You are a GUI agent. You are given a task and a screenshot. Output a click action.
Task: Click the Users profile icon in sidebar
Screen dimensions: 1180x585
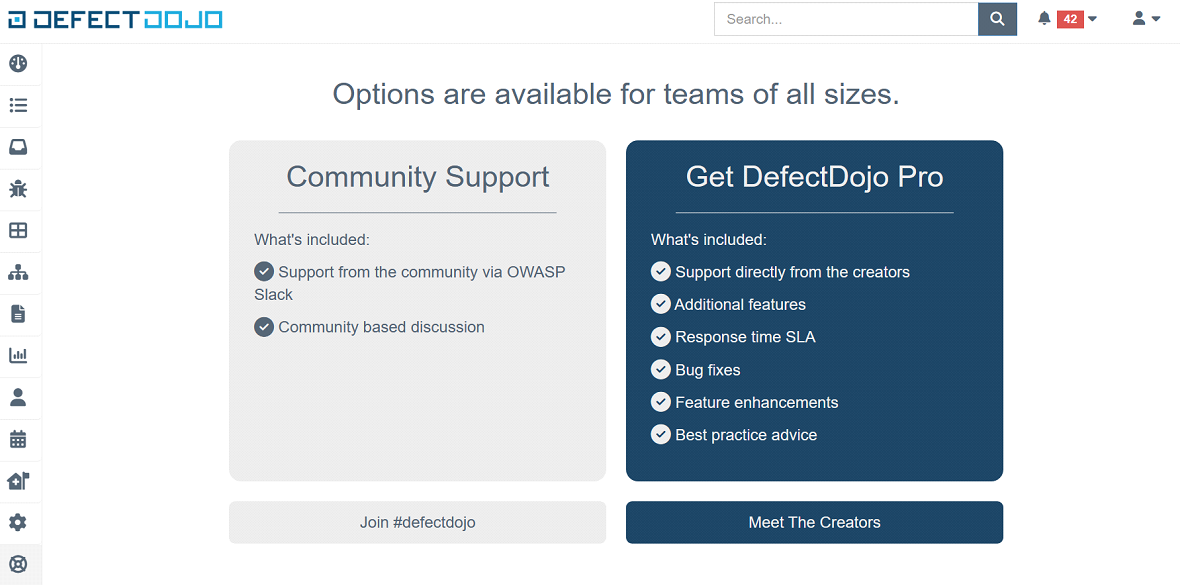click(x=20, y=397)
